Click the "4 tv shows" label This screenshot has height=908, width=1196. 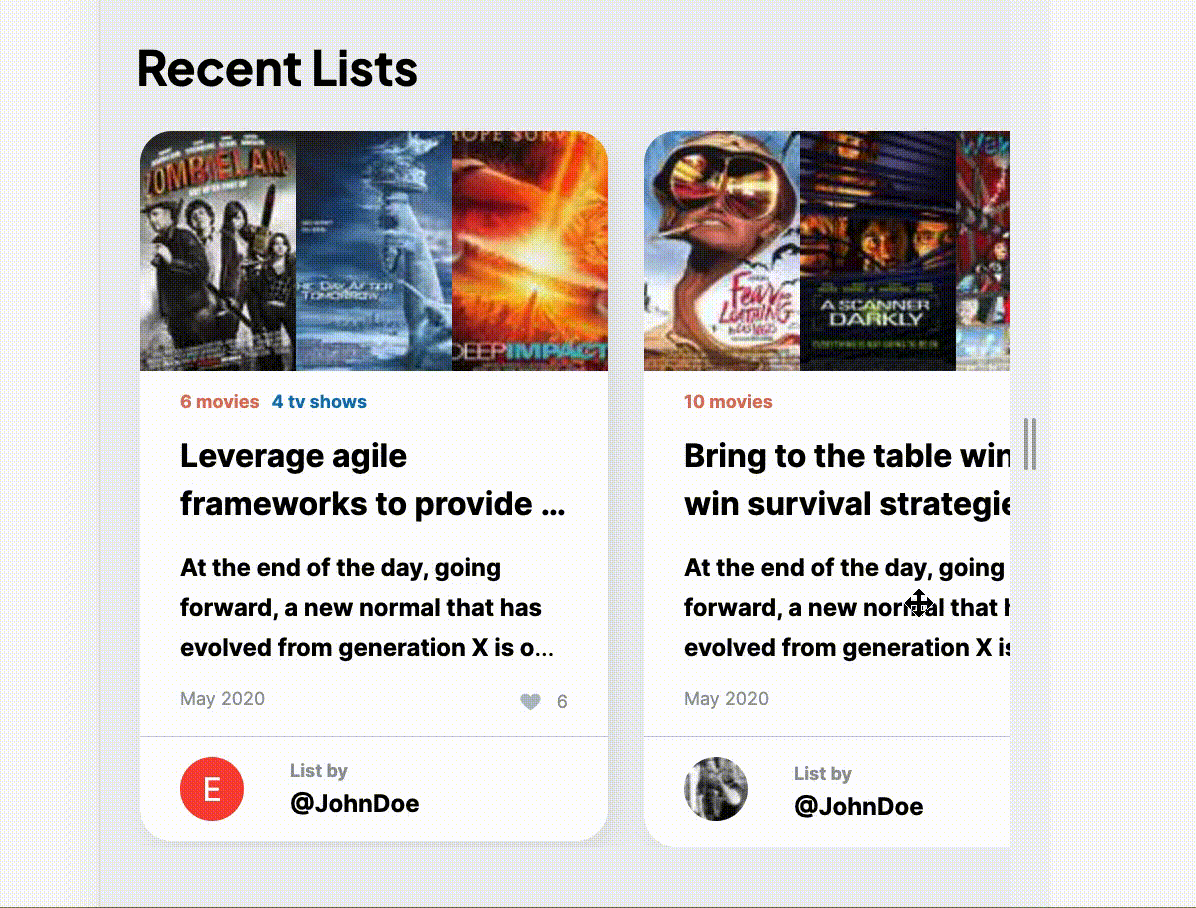(x=319, y=402)
